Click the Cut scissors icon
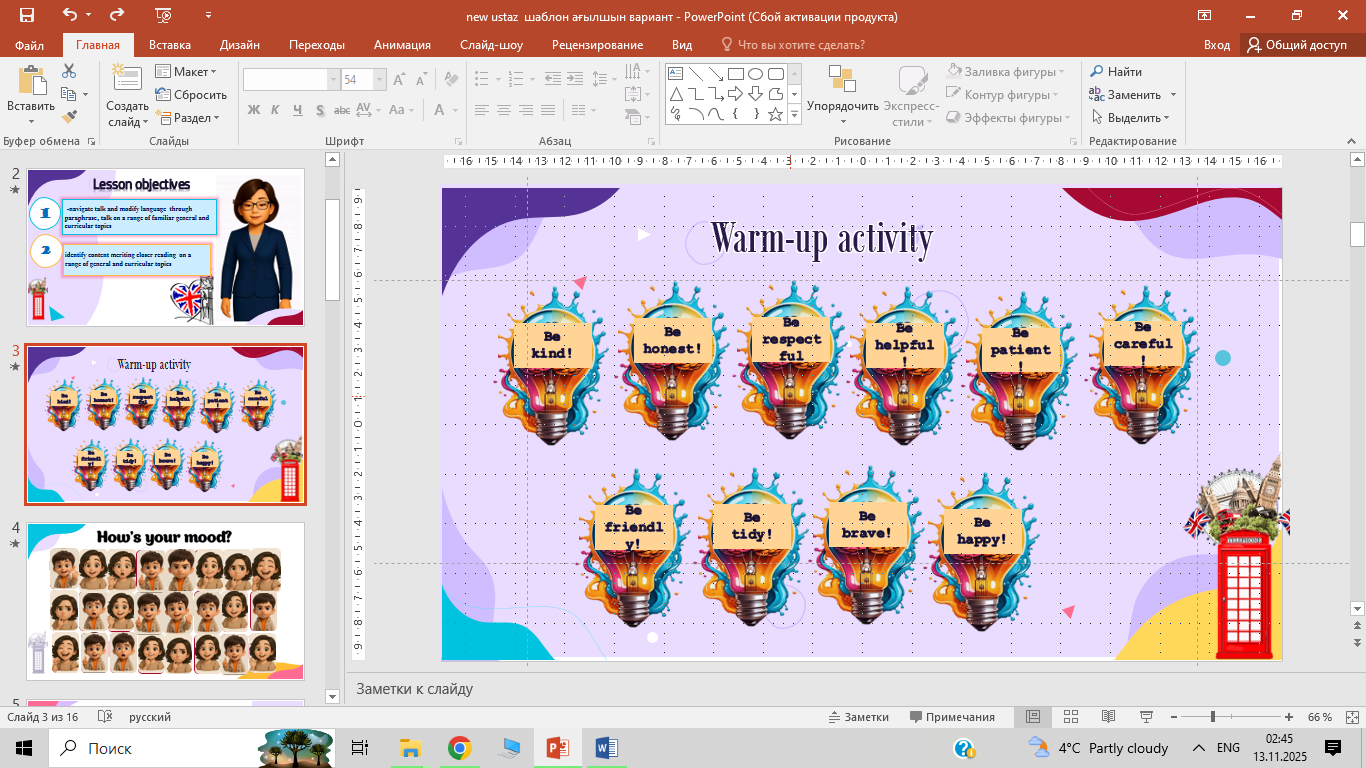This screenshot has width=1366, height=768. (69, 71)
